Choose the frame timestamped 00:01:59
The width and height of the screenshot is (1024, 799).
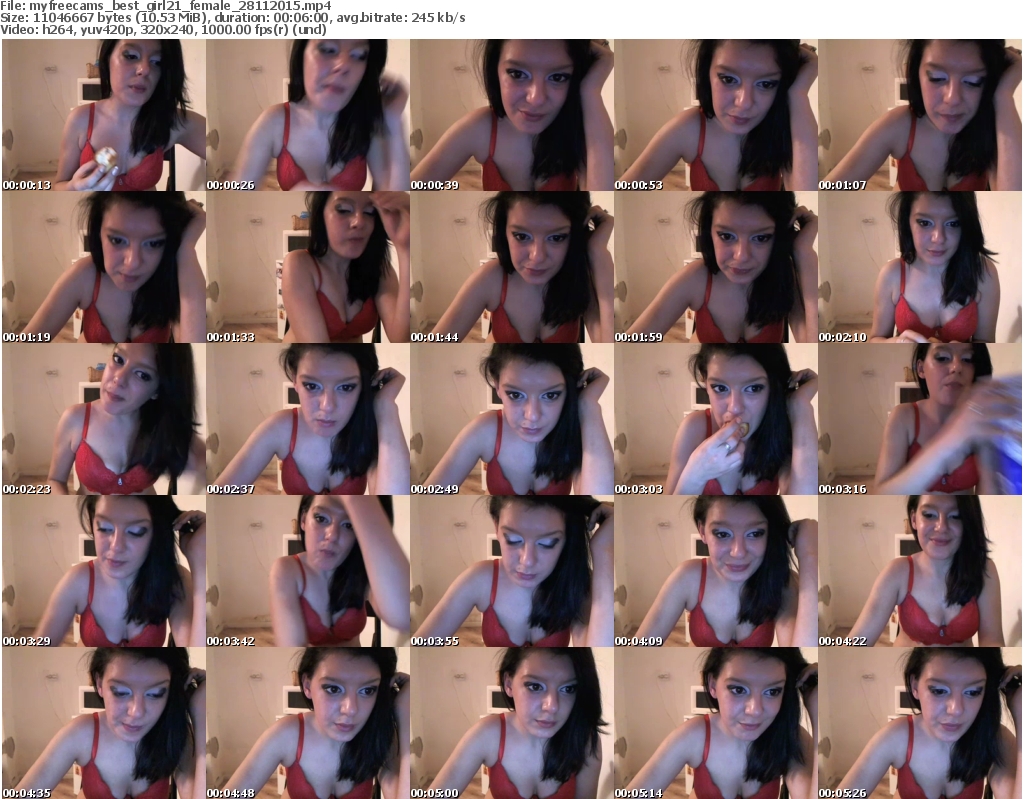pos(716,267)
